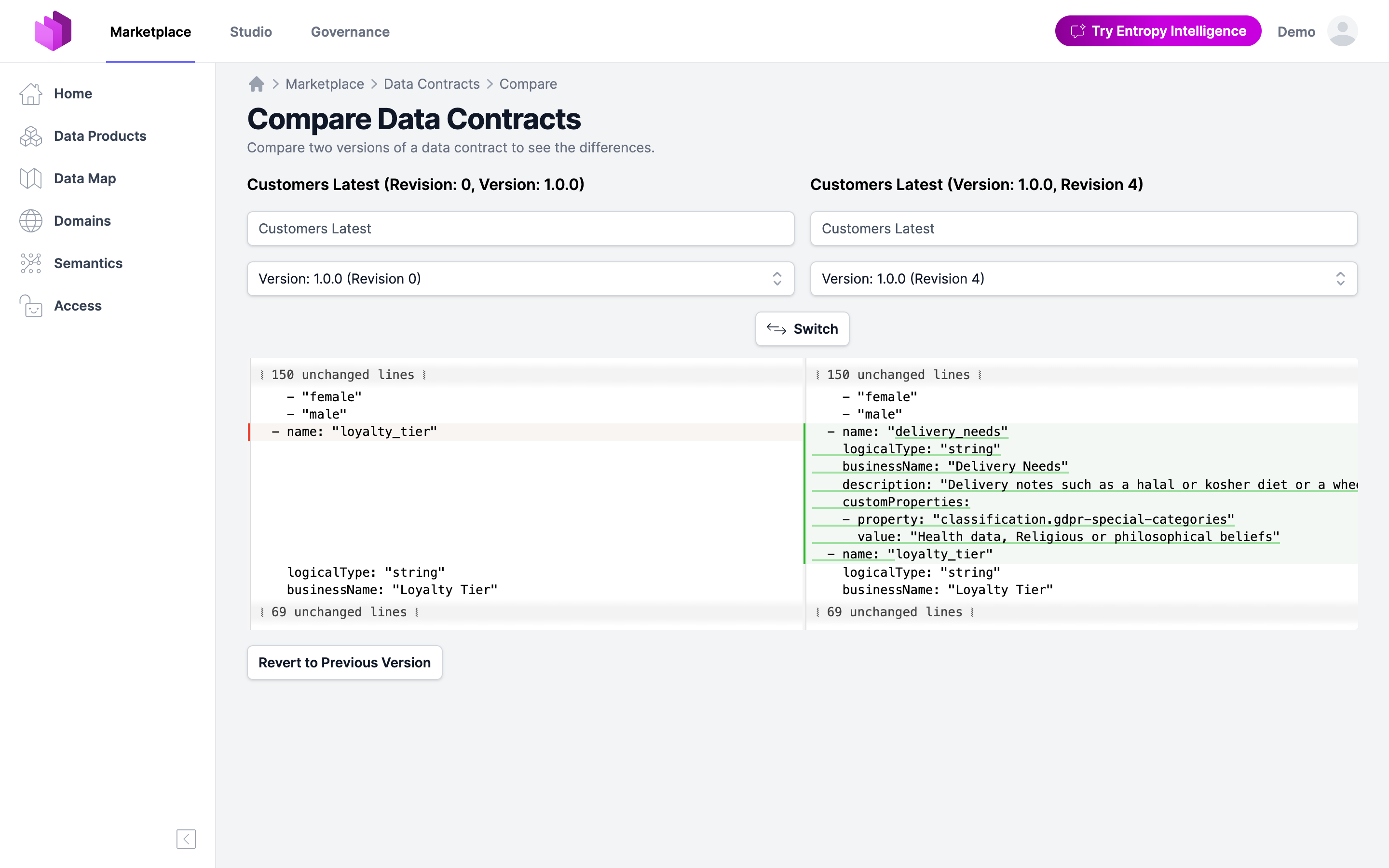Click the removed line name "loyalty_tier"
The height and width of the screenshot is (868, 1389).
[354, 432]
